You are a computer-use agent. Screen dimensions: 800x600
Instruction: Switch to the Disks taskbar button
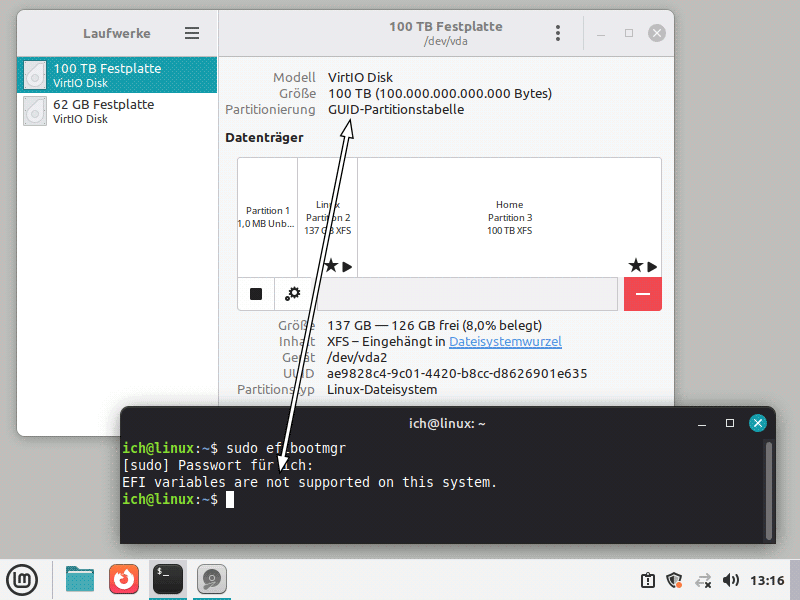point(212,580)
